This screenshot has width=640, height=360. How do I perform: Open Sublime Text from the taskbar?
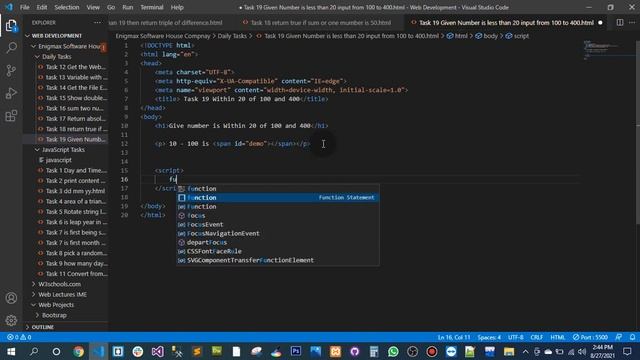pyautogui.click(x=197, y=351)
